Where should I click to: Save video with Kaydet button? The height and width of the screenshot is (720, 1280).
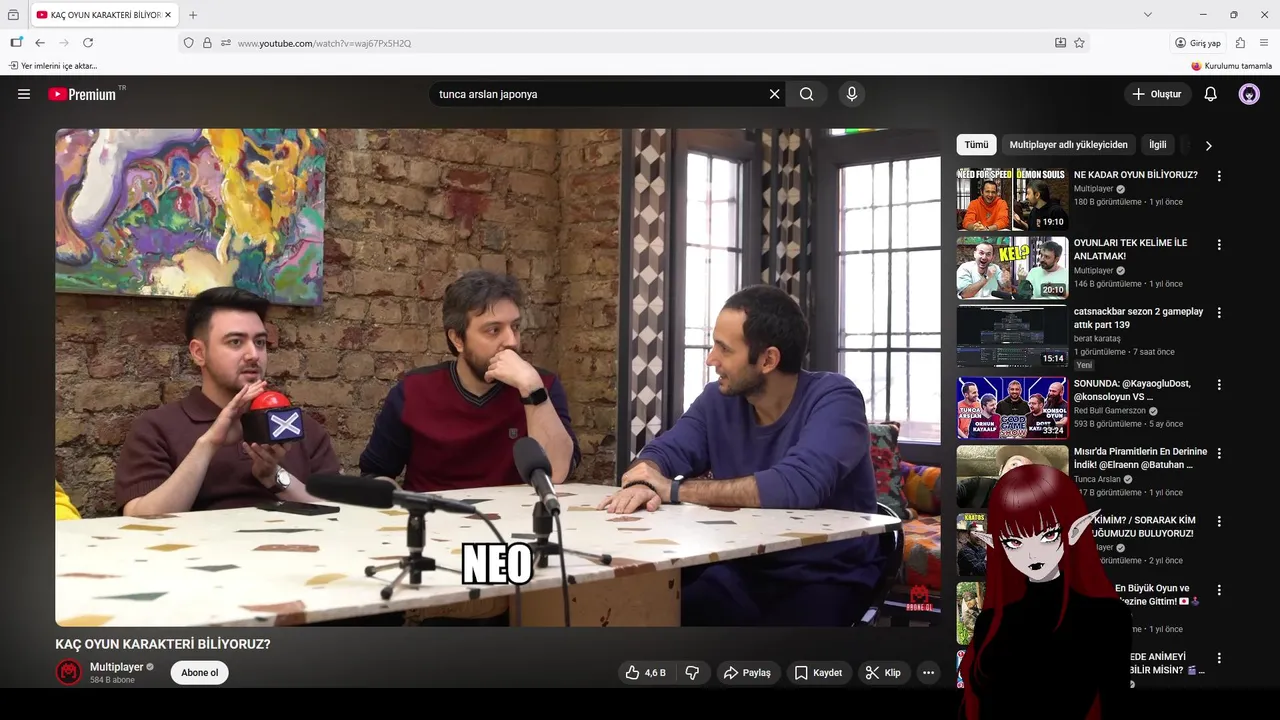click(x=819, y=673)
